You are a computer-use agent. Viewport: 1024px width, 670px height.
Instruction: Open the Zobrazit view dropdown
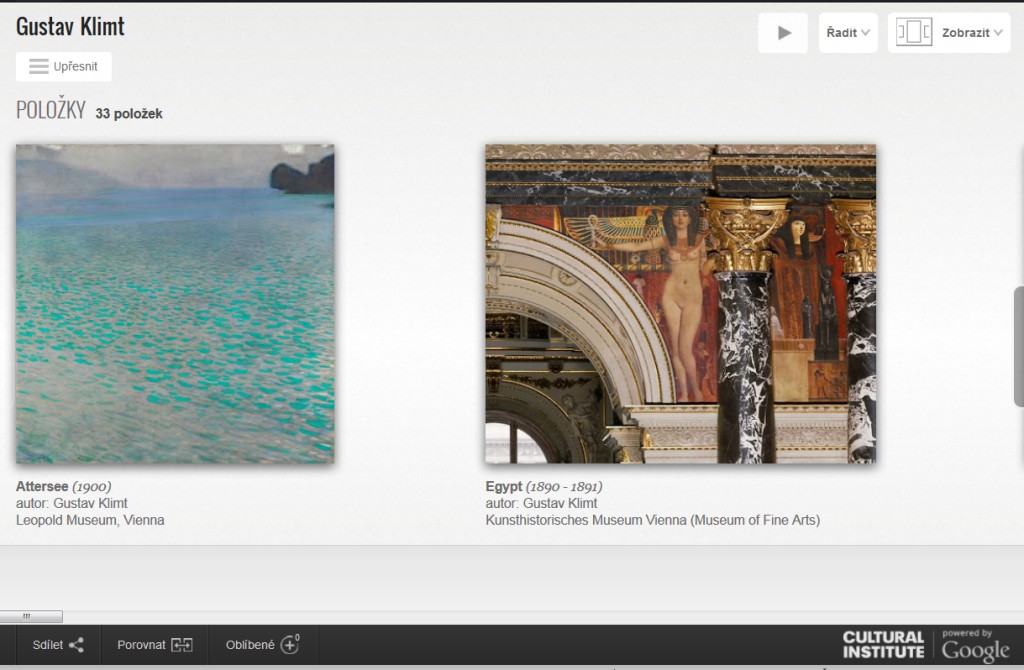[x=949, y=33]
